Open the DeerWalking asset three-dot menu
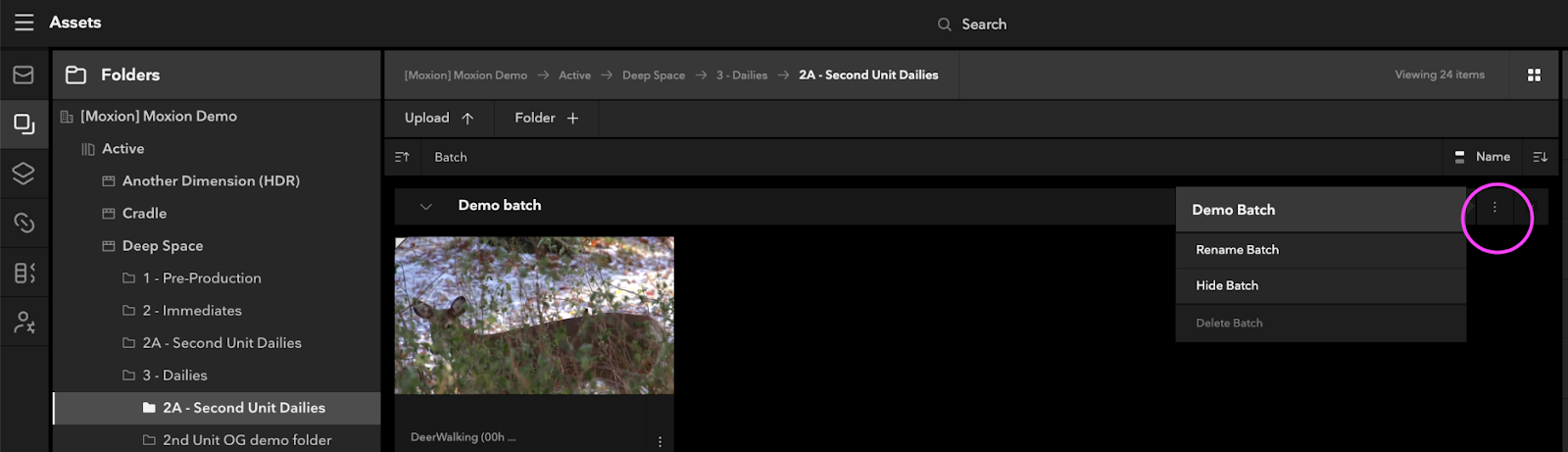The image size is (1568, 452). click(660, 441)
